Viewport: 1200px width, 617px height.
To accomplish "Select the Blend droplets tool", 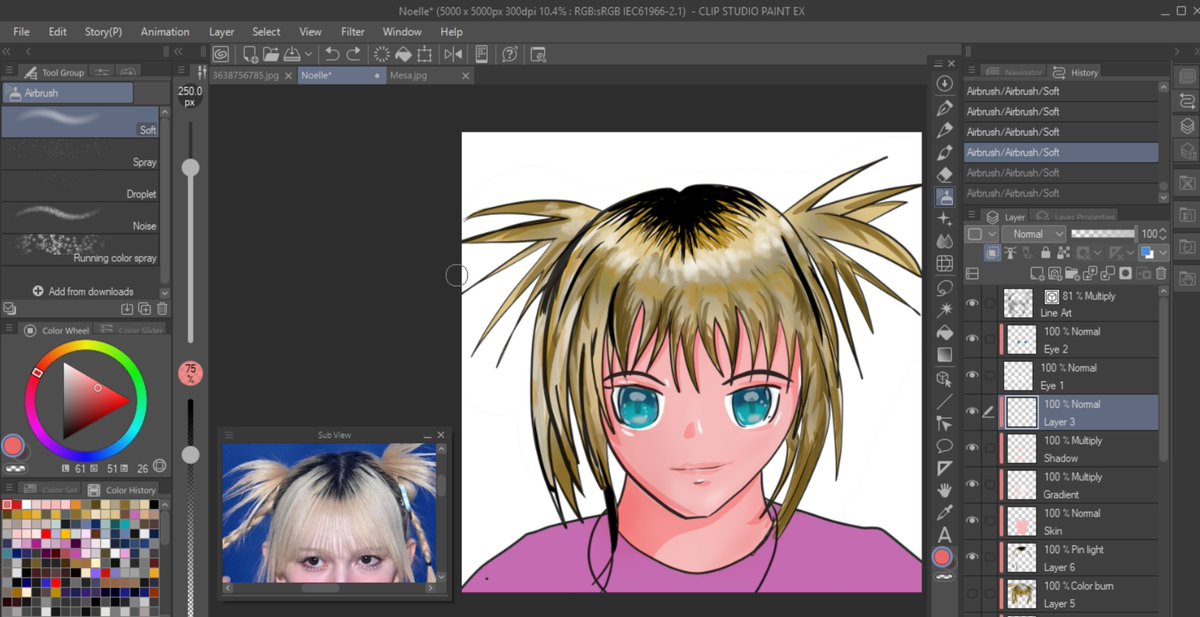I will click(944, 241).
